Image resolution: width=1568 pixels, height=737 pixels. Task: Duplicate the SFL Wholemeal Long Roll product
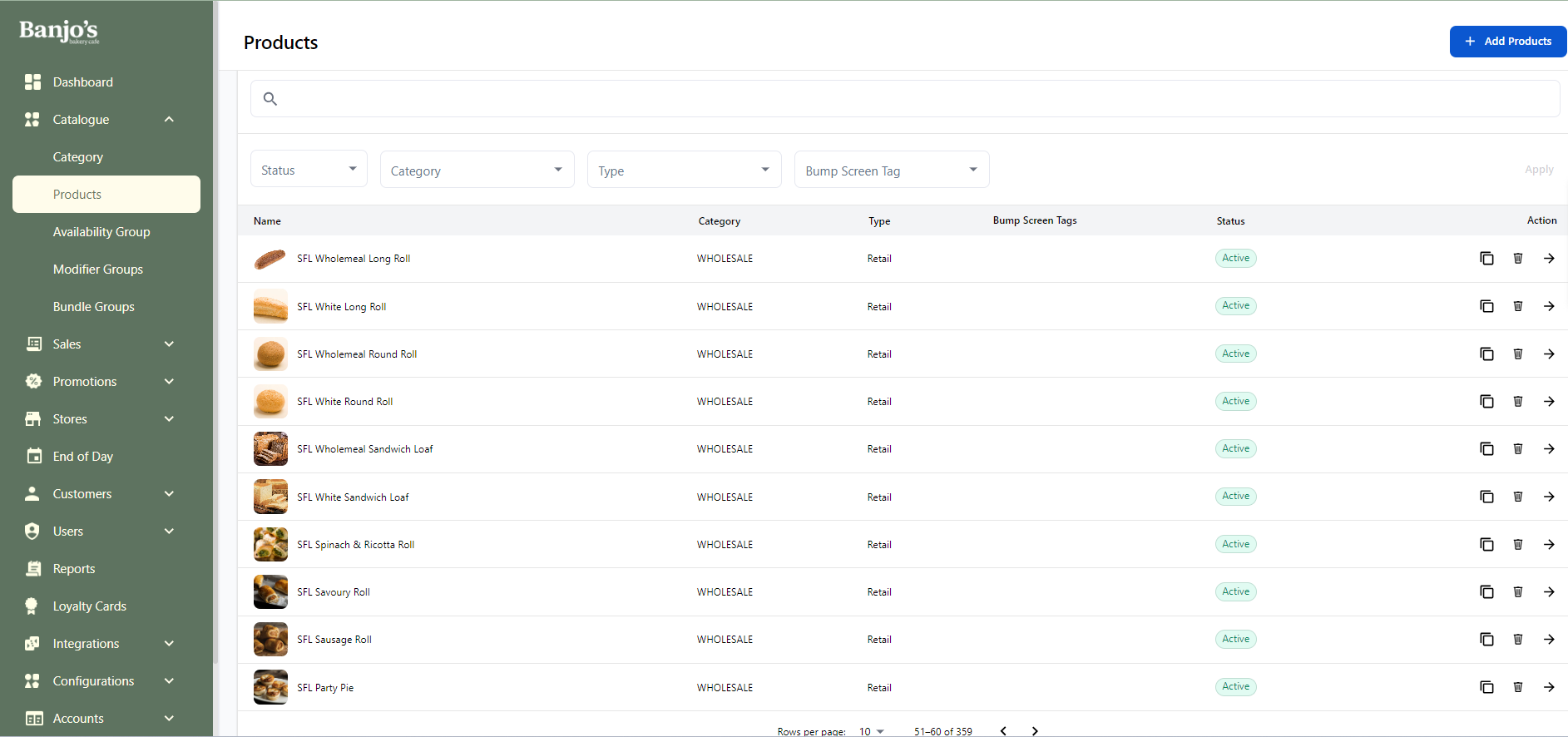coord(1486,259)
